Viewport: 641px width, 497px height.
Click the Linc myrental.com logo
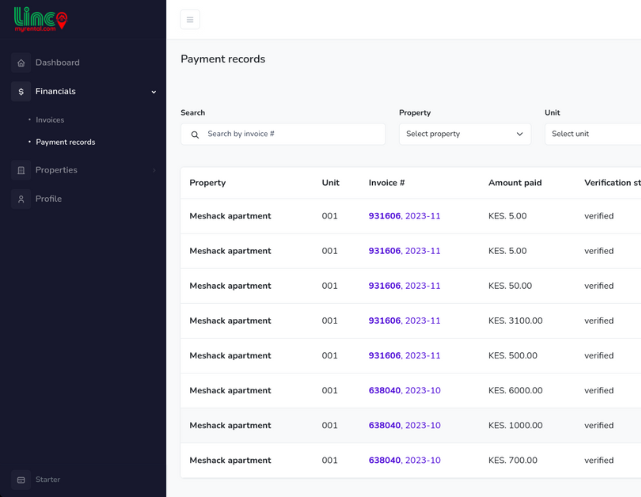coord(40,19)
